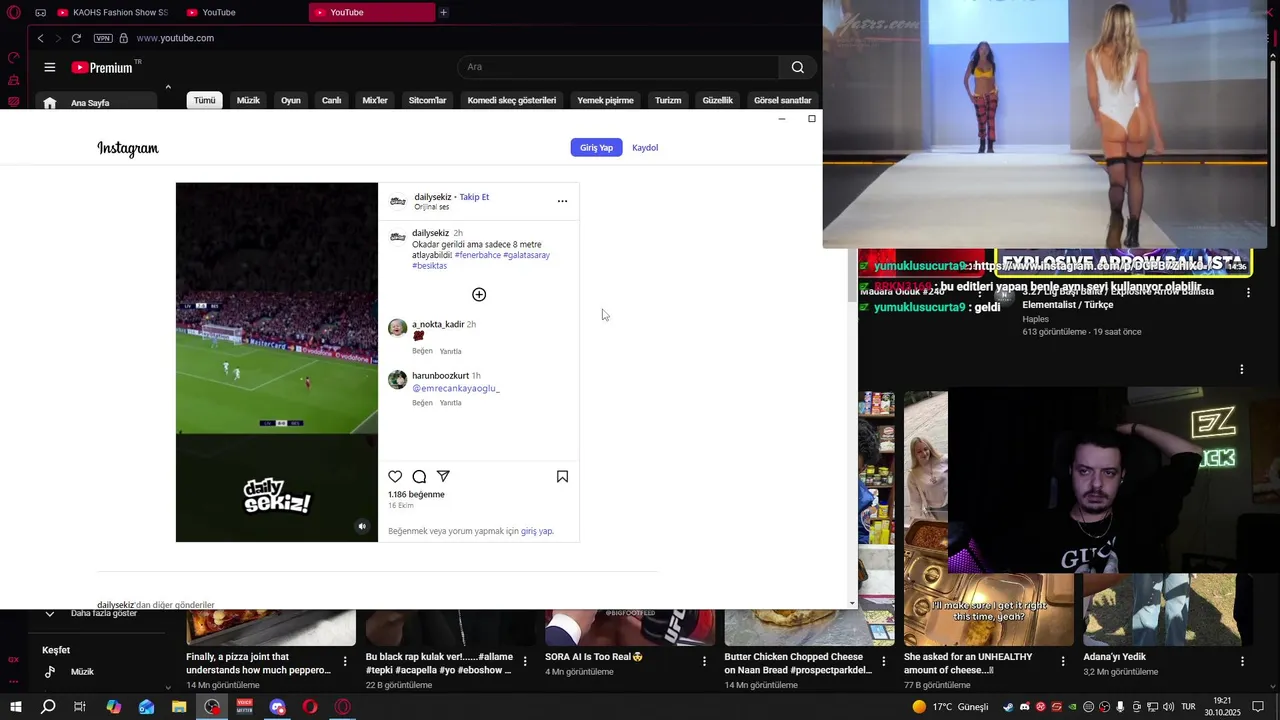
Task: Open @emrecankayaoglu_ mention link
Action: click(x=456, y=388)
